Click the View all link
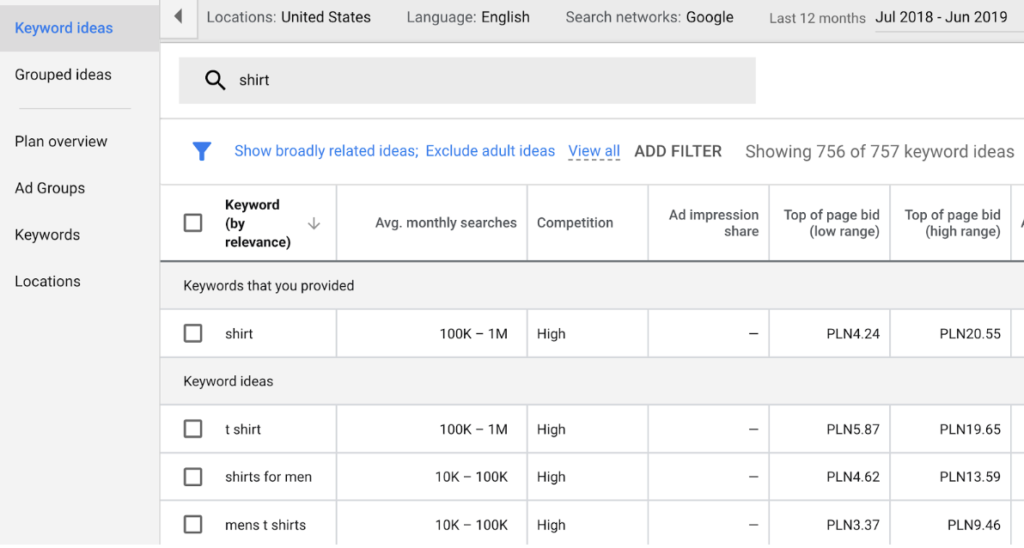This screenshot has width=1024, height=548. (594, 151)
